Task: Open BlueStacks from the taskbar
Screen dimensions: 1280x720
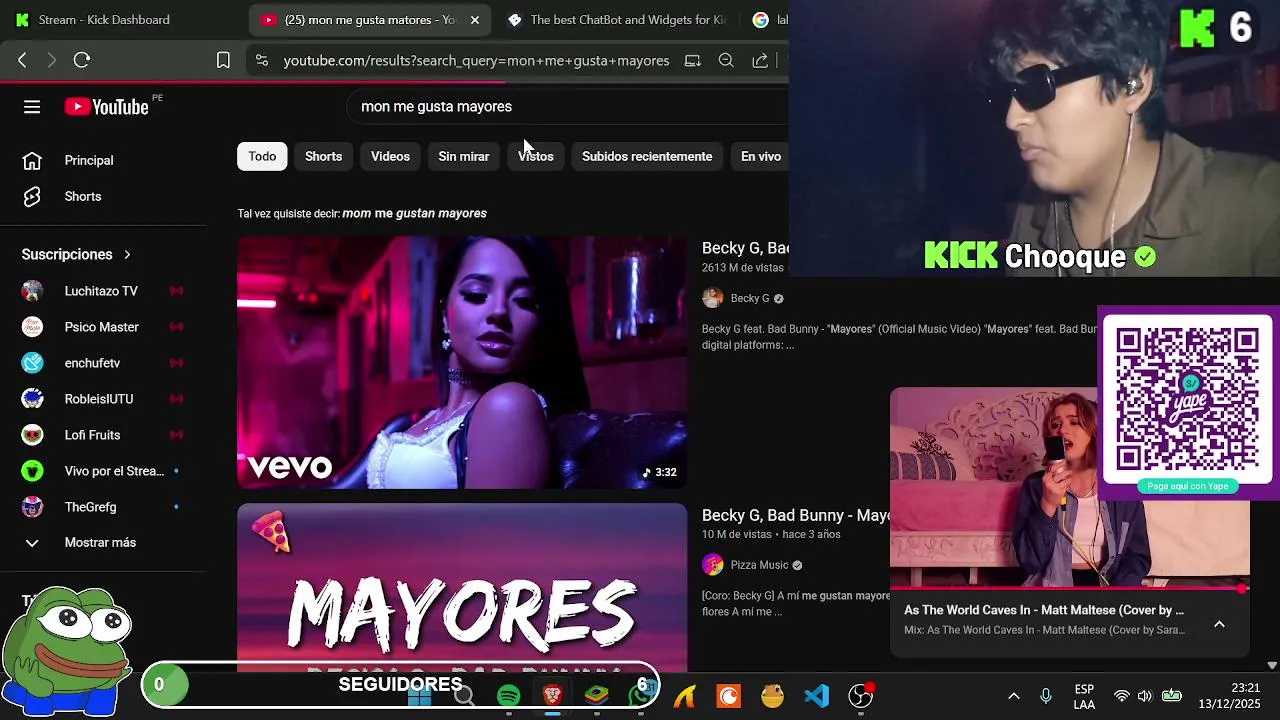Action: (597, 695)
